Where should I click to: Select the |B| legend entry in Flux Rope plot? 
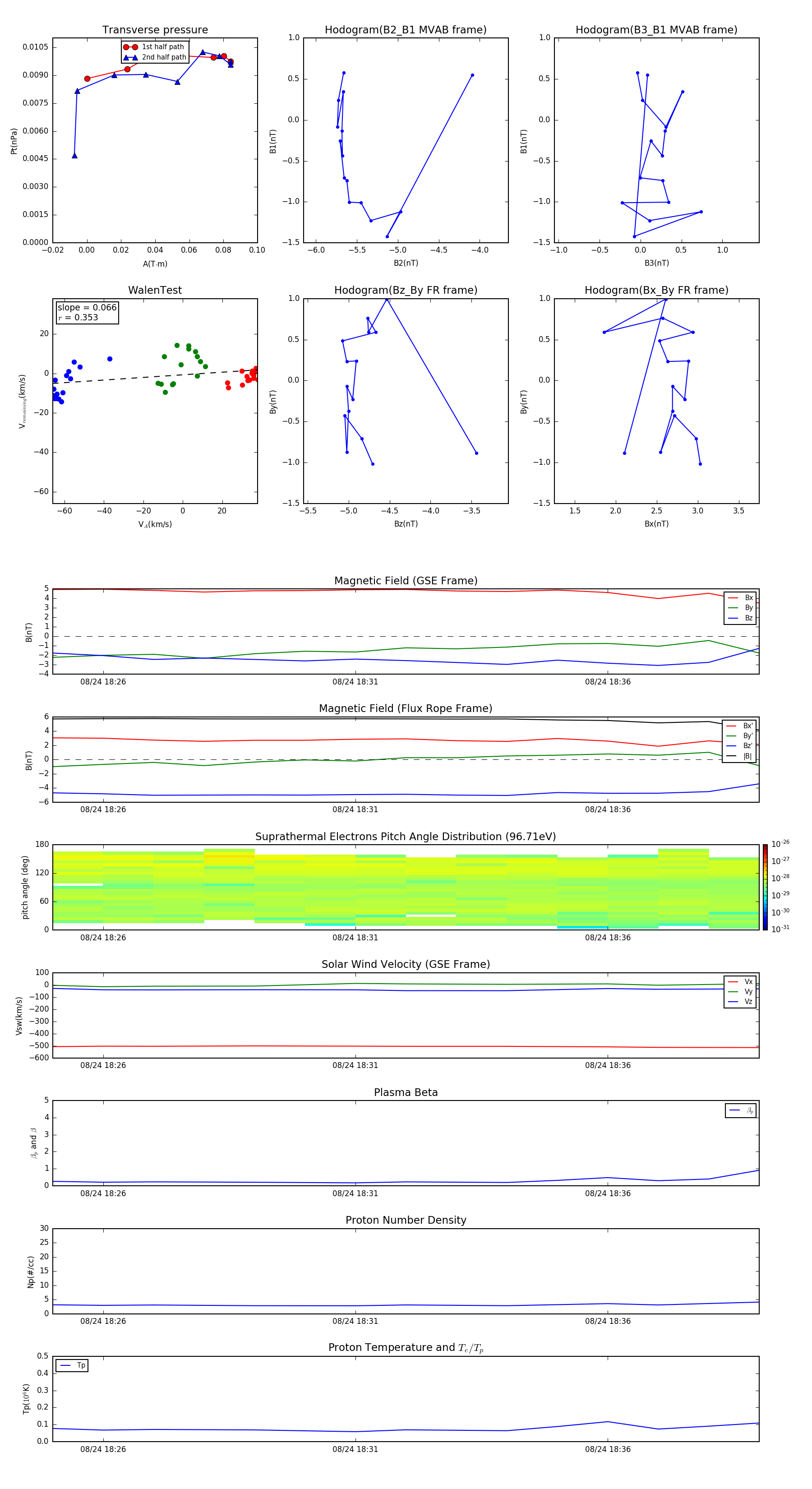tap(740, 756)
